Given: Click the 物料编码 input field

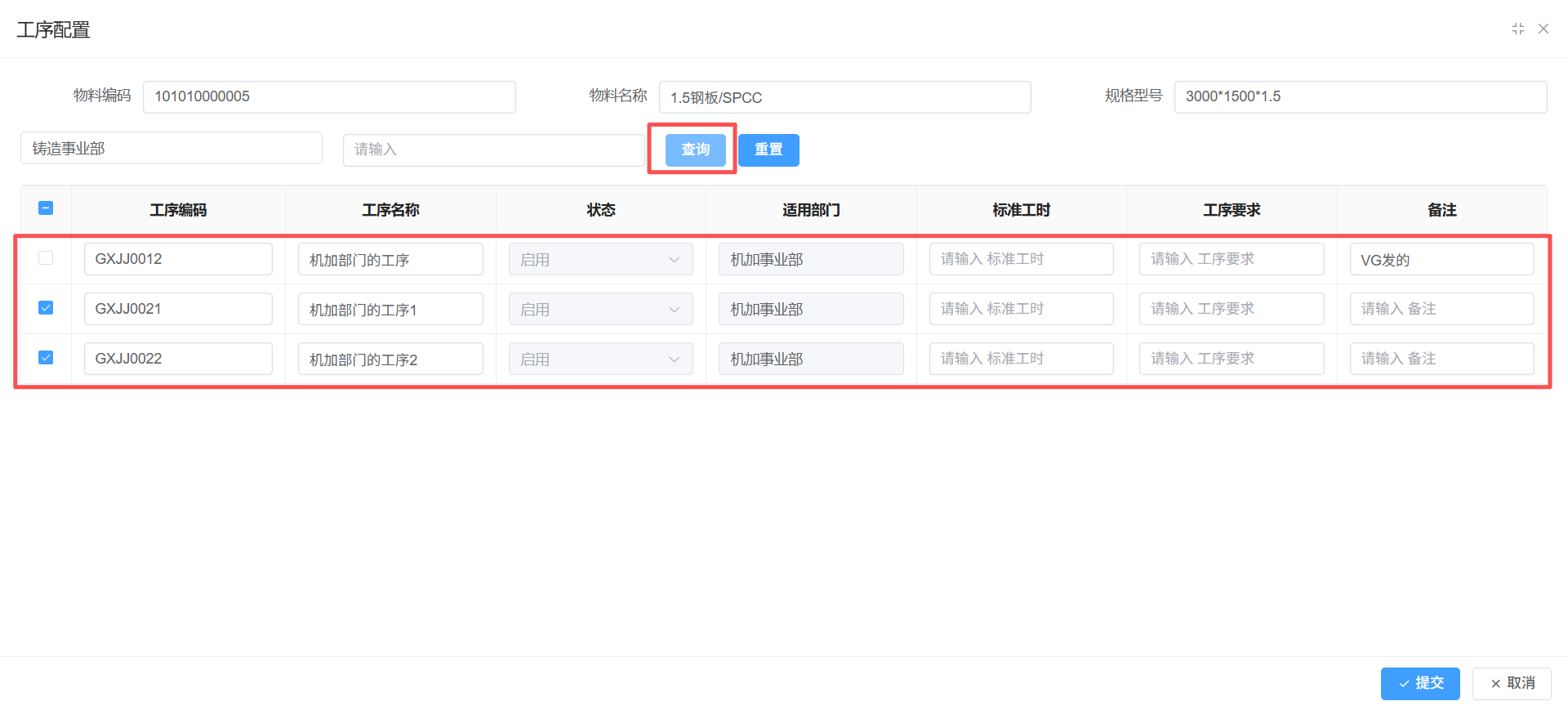Looking at the screenshot, I should (329, 97).
